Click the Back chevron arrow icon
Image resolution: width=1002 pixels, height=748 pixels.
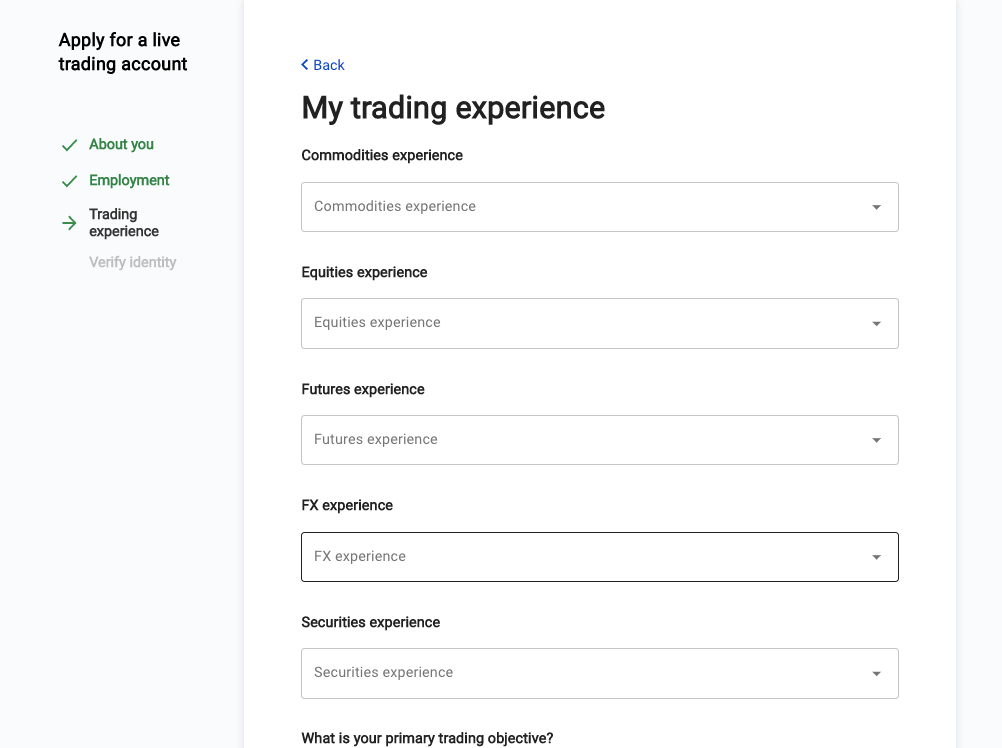(x=305, y=65)
